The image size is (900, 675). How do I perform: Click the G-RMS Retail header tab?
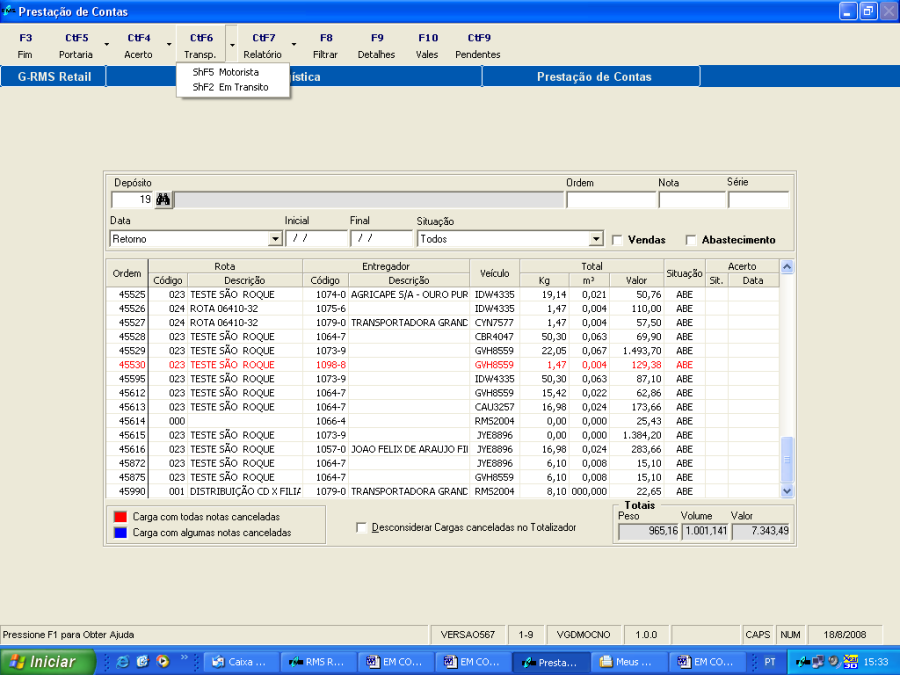(54, 77)
